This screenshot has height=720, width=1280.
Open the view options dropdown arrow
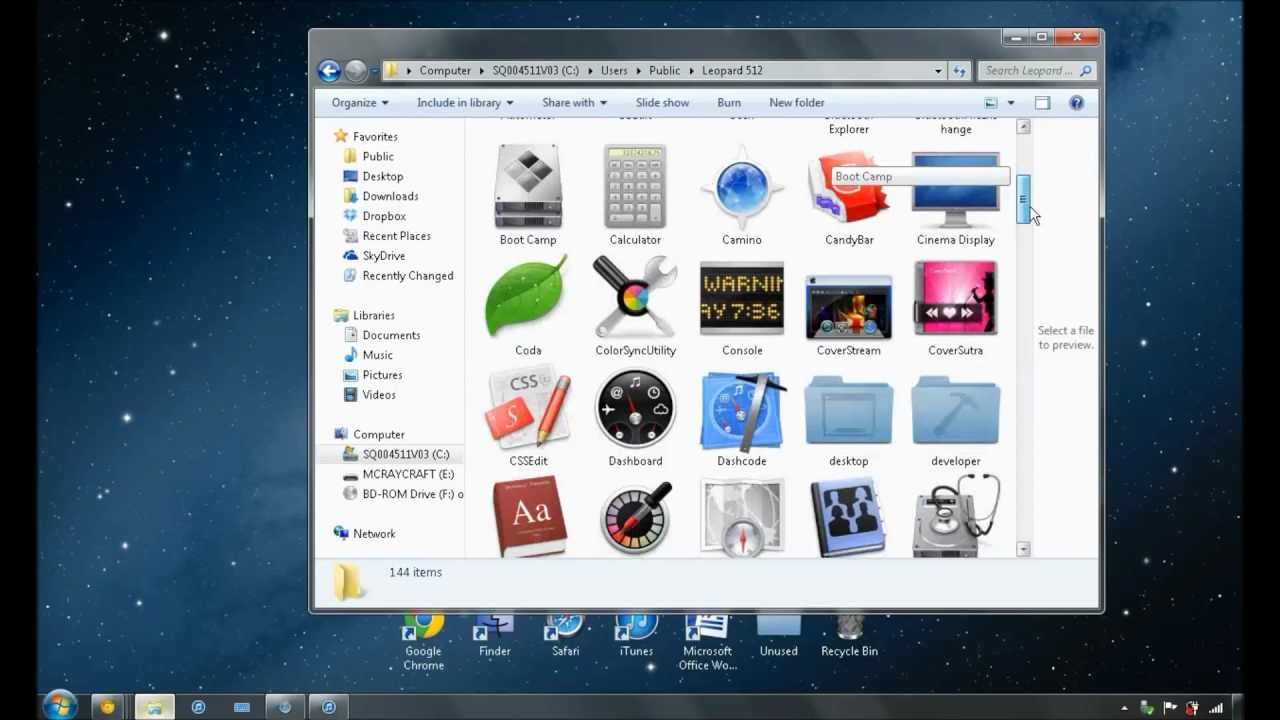(1010, 102)
